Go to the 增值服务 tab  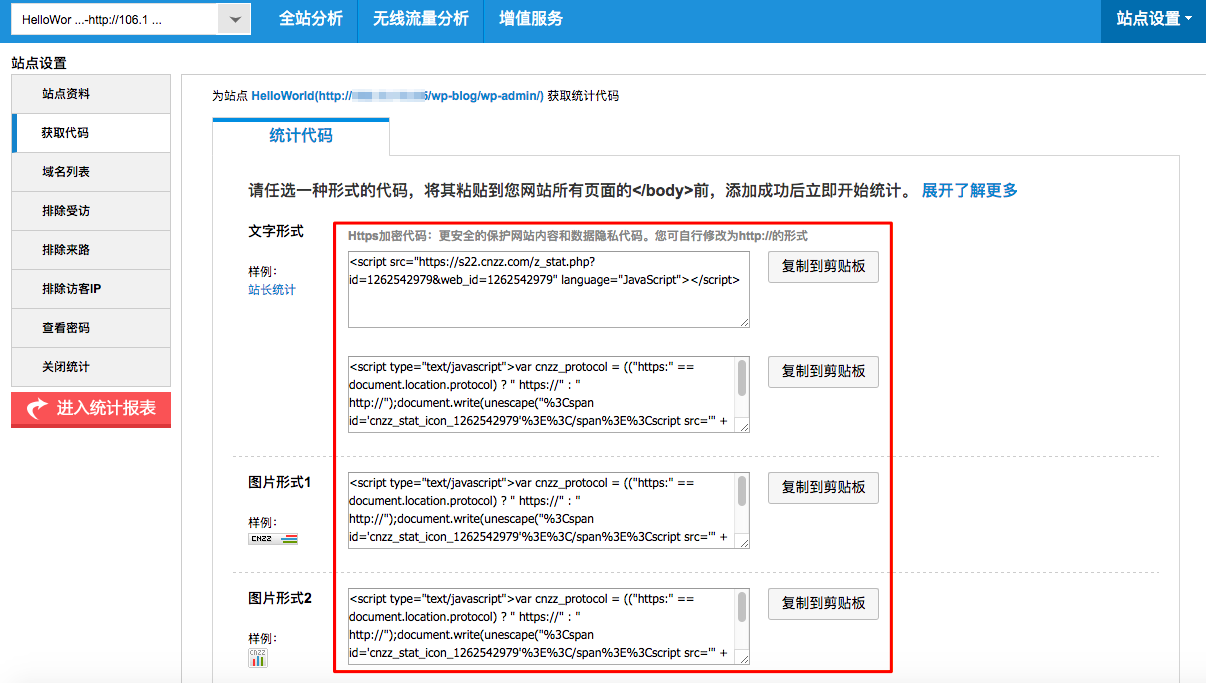click(531, 19)
